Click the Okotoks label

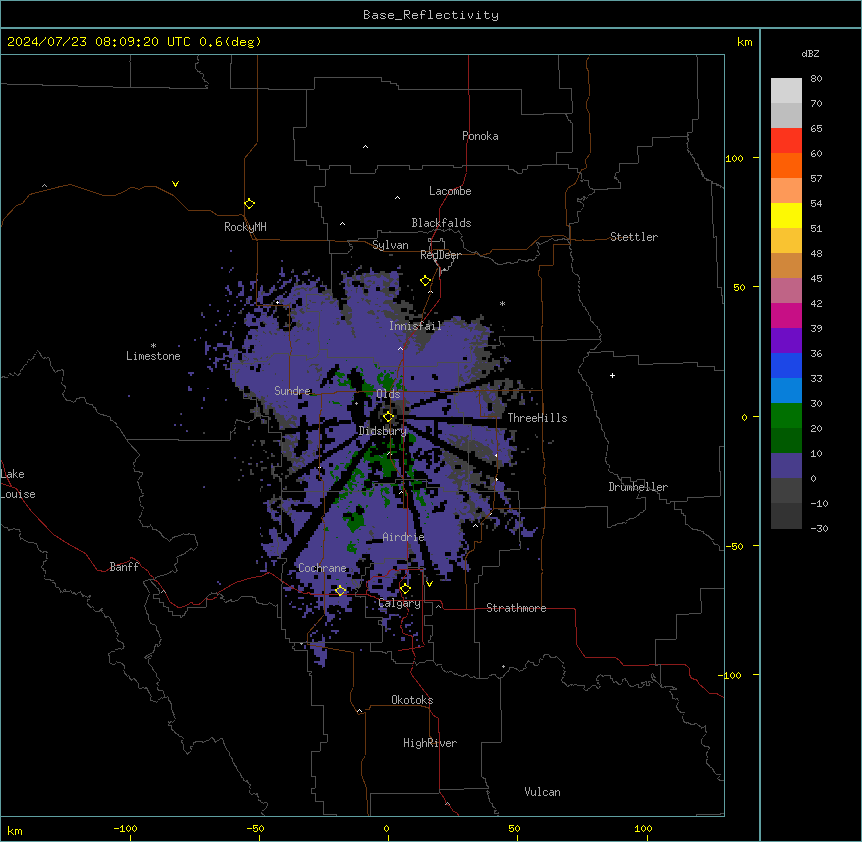[412, 700]
